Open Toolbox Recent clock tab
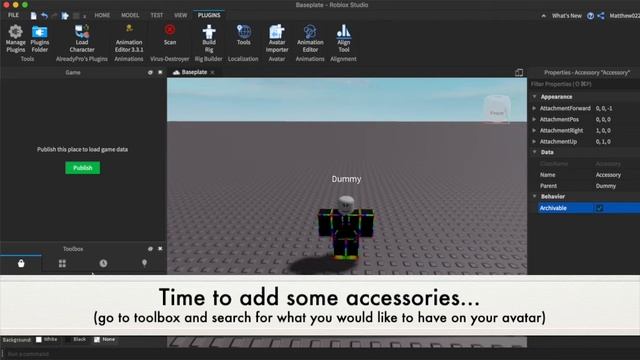Image resolution: width=640 pixels, height=360 pixels. (103, 263)
